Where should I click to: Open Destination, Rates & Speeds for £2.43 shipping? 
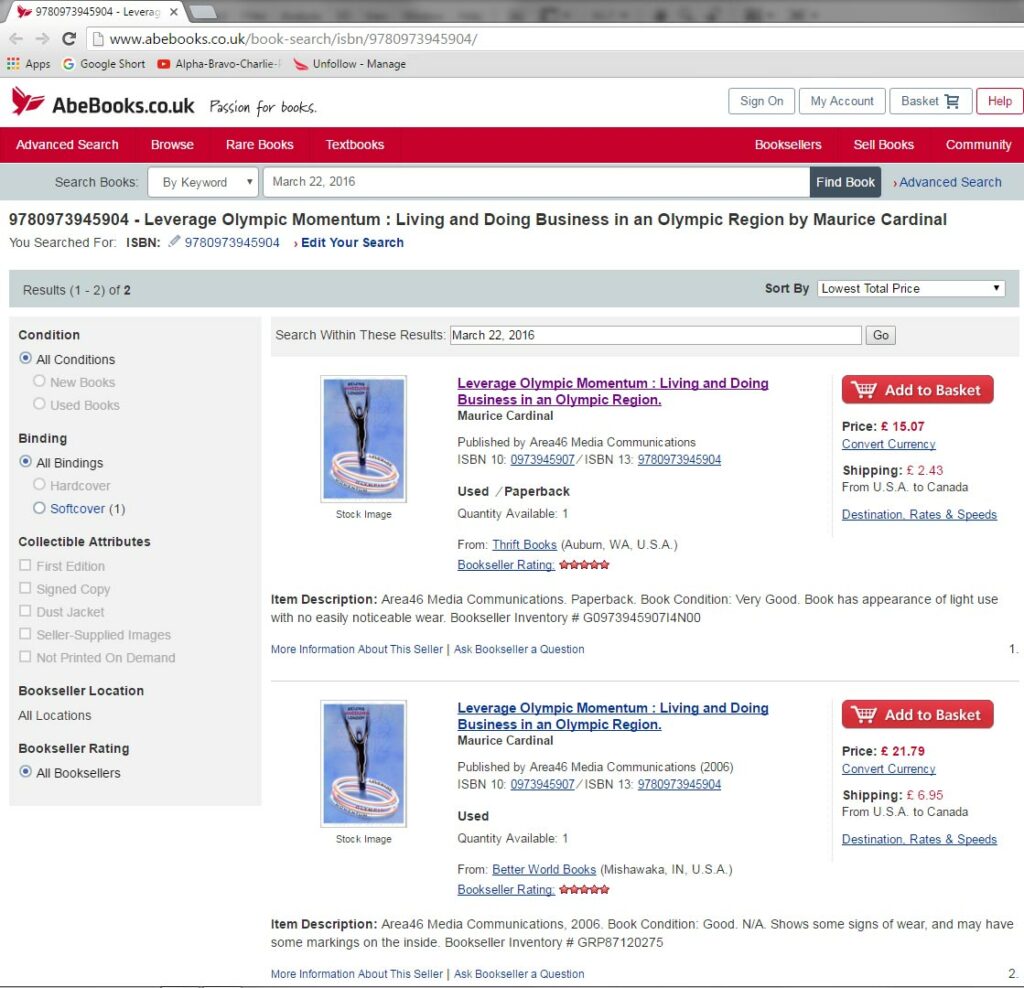920,515
